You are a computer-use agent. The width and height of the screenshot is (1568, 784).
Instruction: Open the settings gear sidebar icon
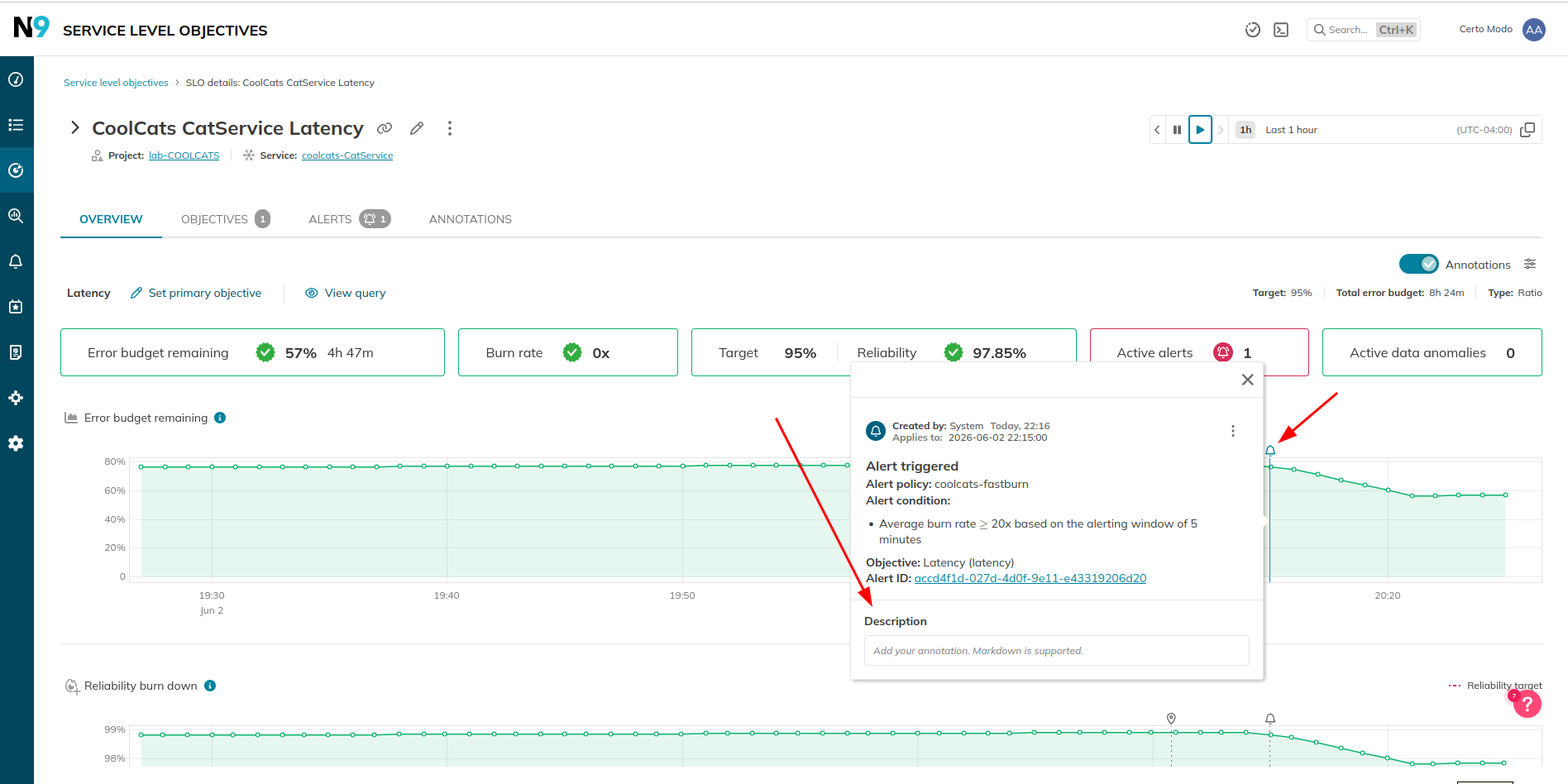click(16, 443)
